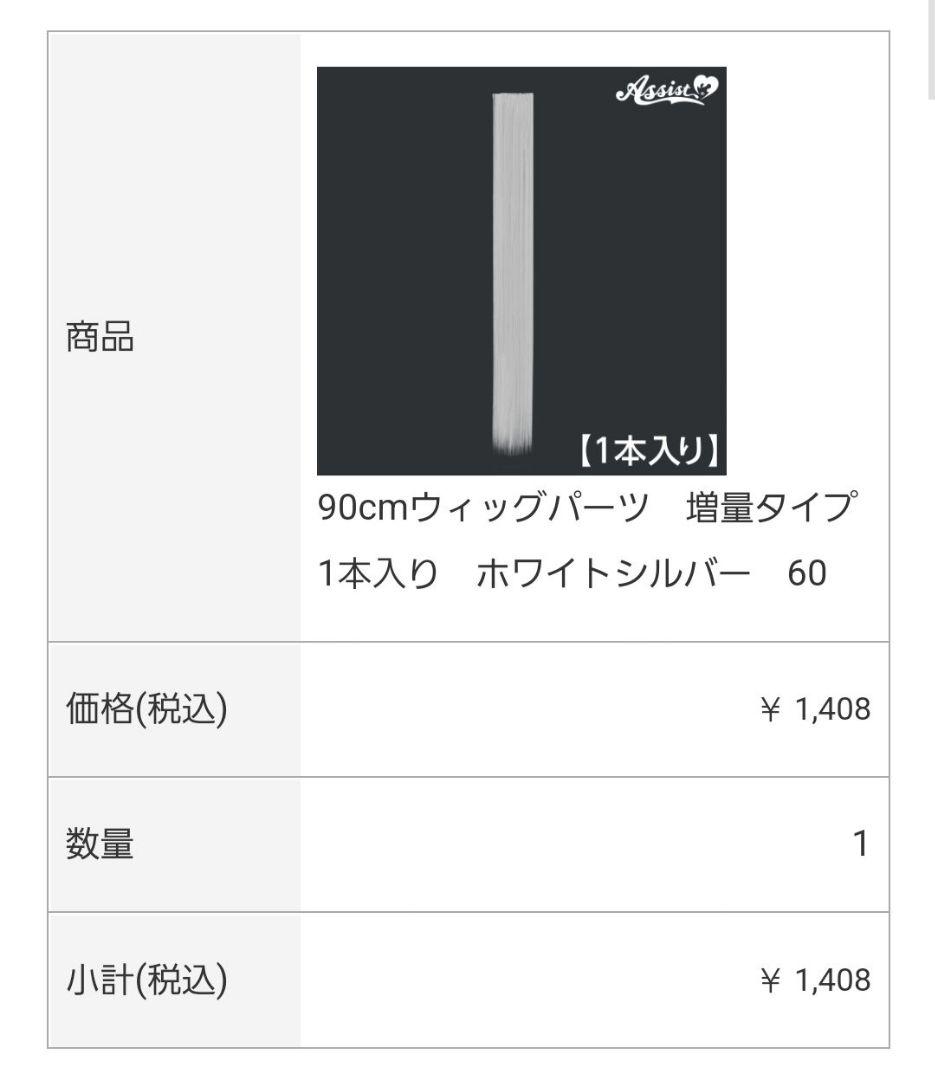Click the price value ¥ 1,408
This screenshot has width=935, height=1080.
click(x=815, y=709)
